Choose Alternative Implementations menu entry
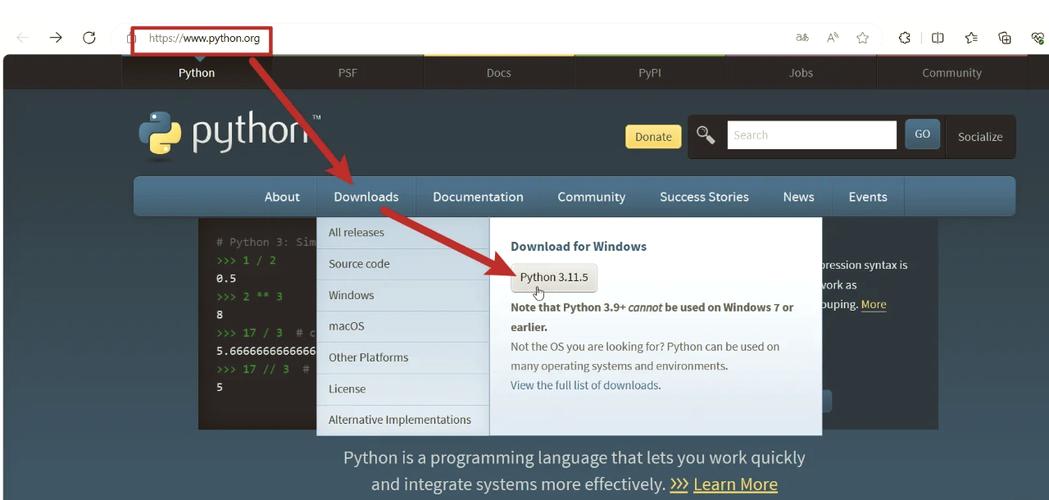Image resolution: width=1049 pixels, height=500 pixels. pyautogui.click(x=403, y=420)
